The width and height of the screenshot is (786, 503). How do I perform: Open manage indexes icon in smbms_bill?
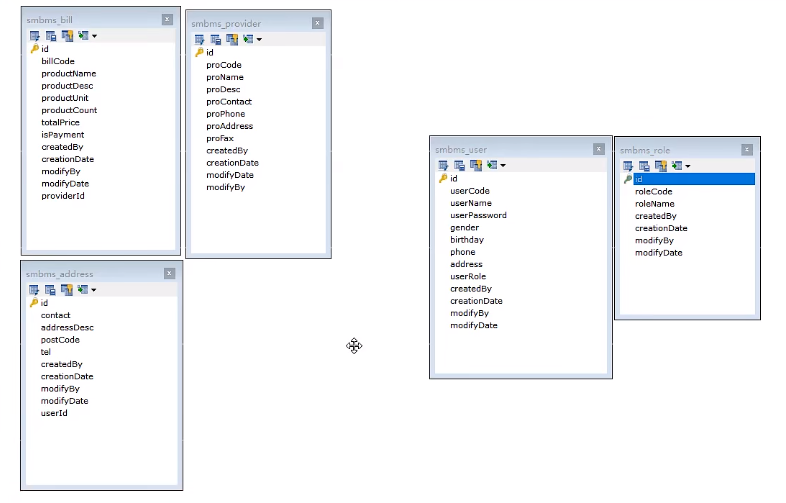pyautogui.click(x=51, y=36)
